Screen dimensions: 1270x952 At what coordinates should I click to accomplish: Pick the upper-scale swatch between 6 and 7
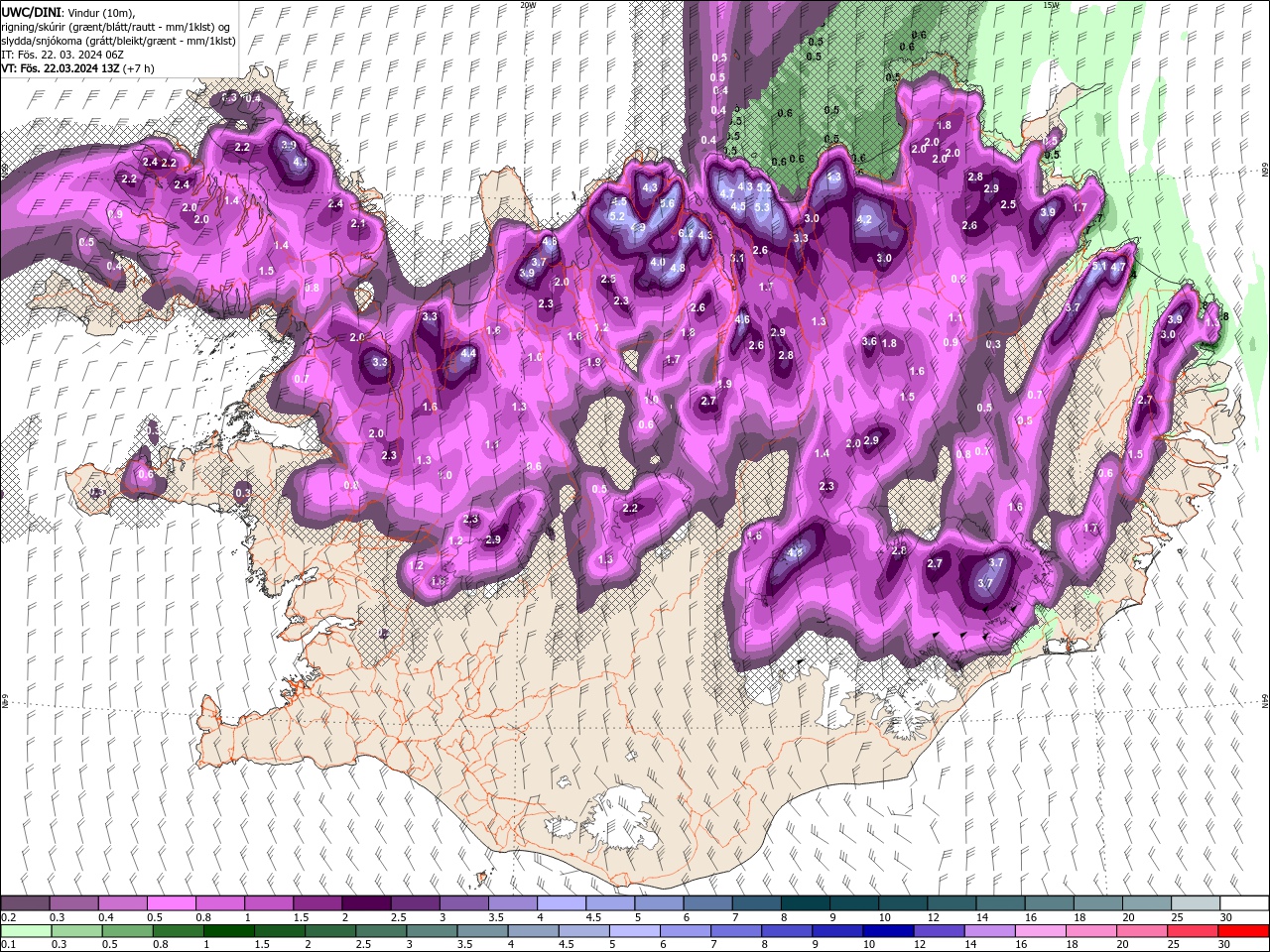[707, 903]
